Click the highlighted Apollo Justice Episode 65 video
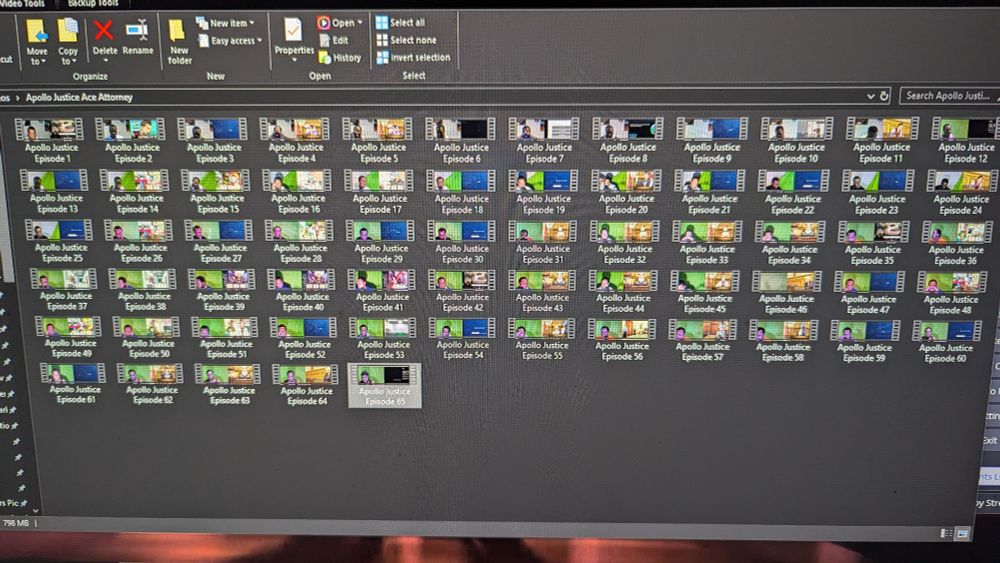 coord(385,385)
